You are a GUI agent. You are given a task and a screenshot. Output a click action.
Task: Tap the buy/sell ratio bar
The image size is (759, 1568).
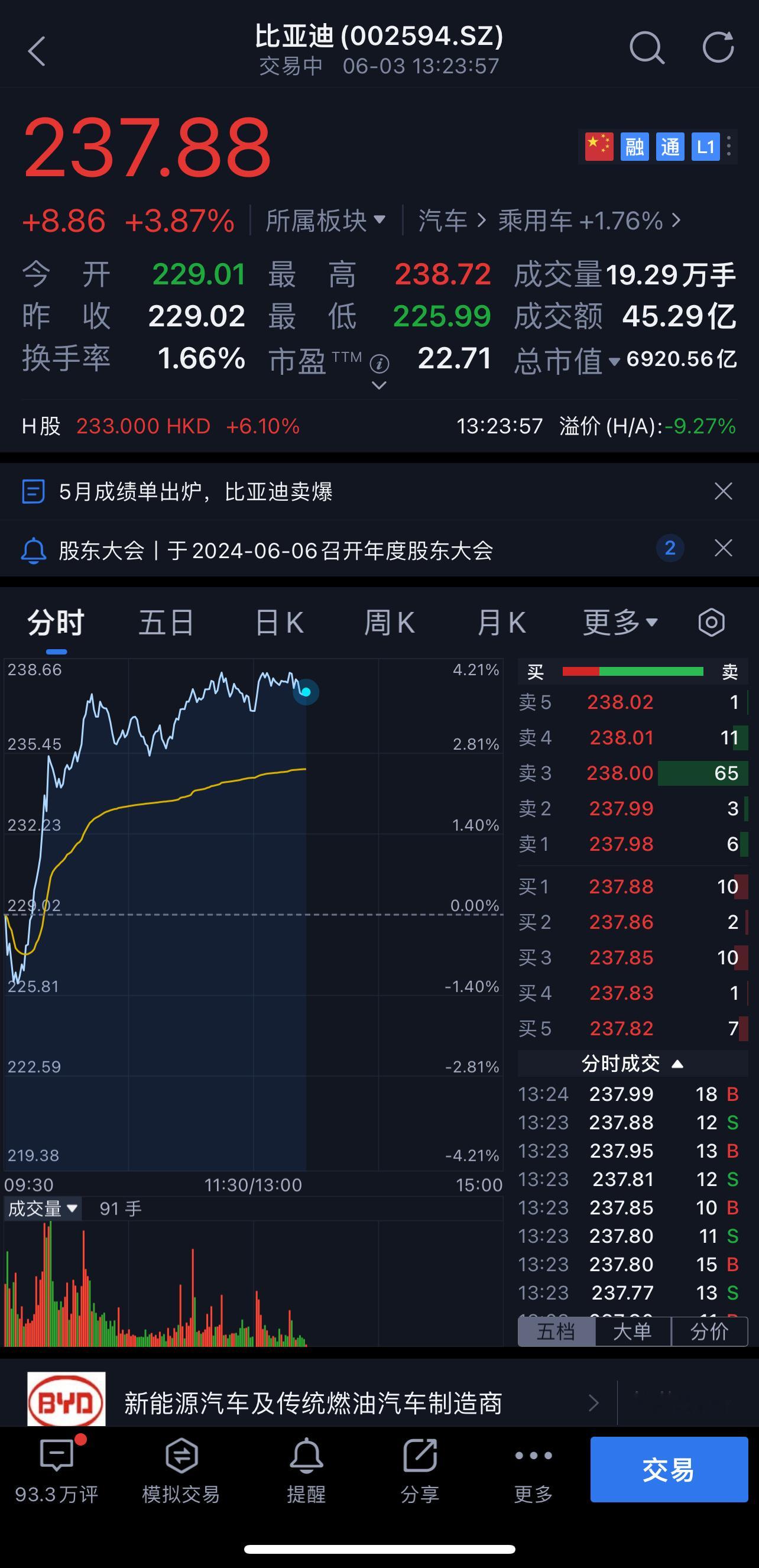[x=633, y=672]
